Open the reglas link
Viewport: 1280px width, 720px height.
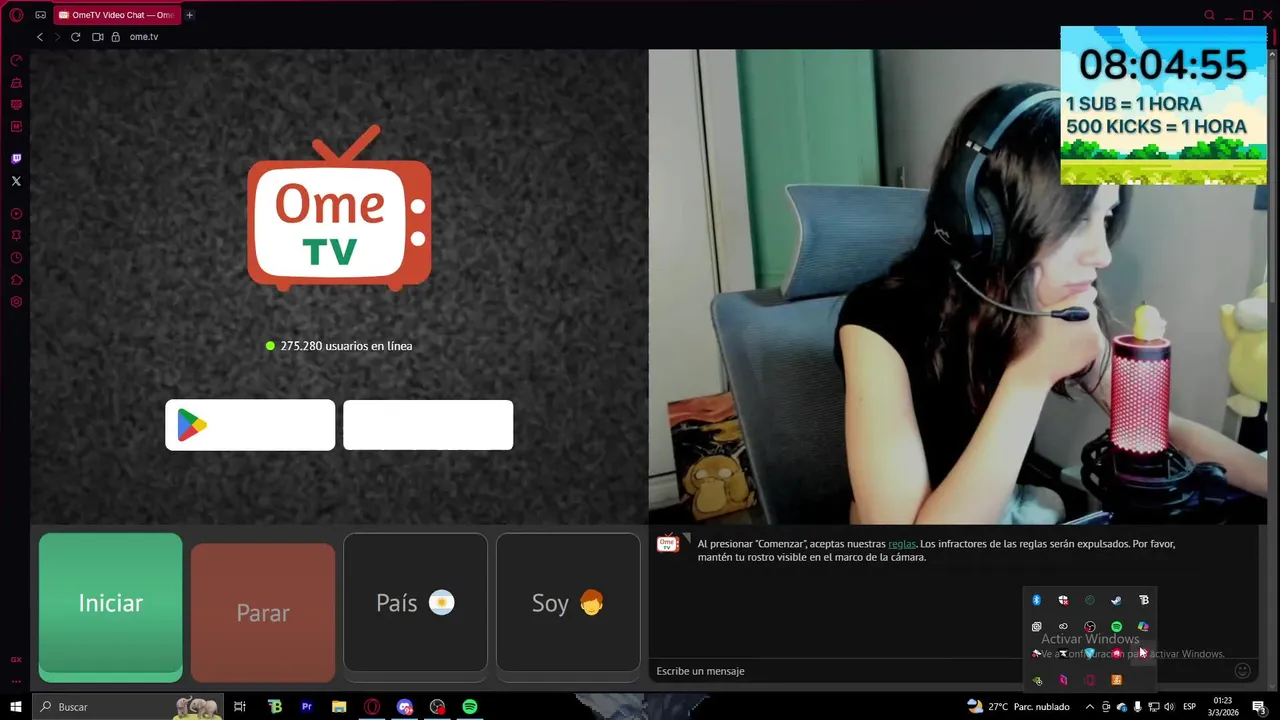pyautogui.click(x=902, y=544)
